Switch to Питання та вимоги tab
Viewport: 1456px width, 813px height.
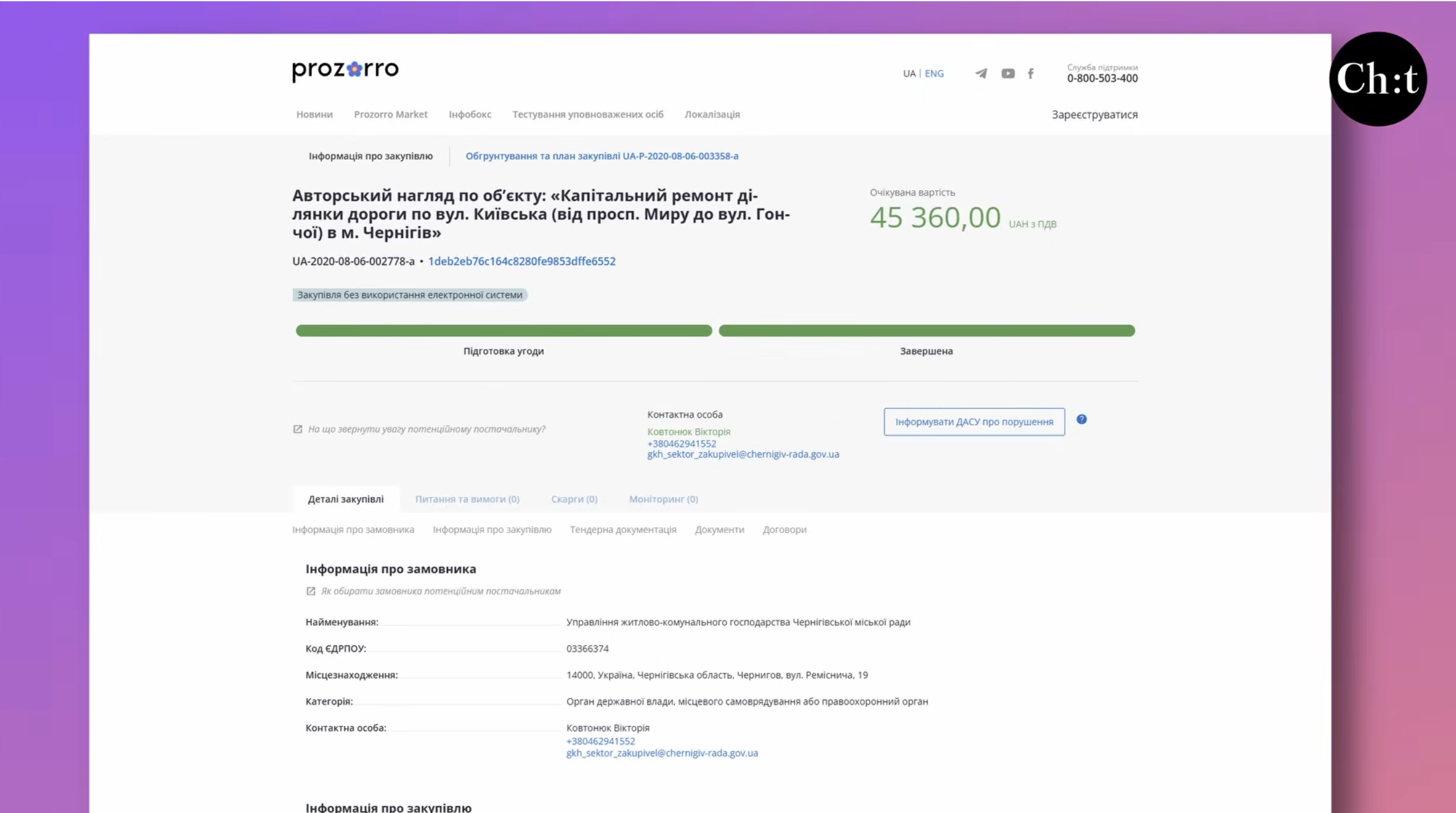point(467,499)
